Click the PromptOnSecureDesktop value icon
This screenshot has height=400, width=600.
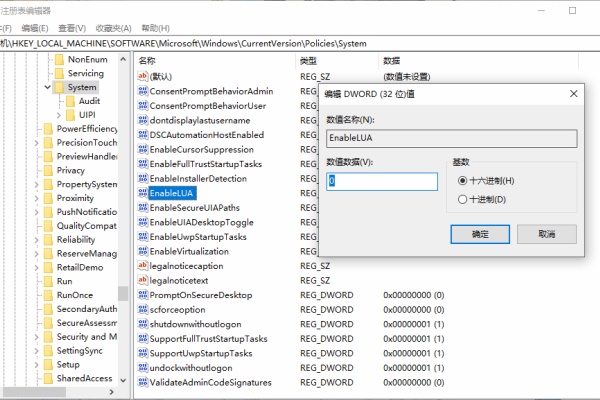[x=142, y=296]
